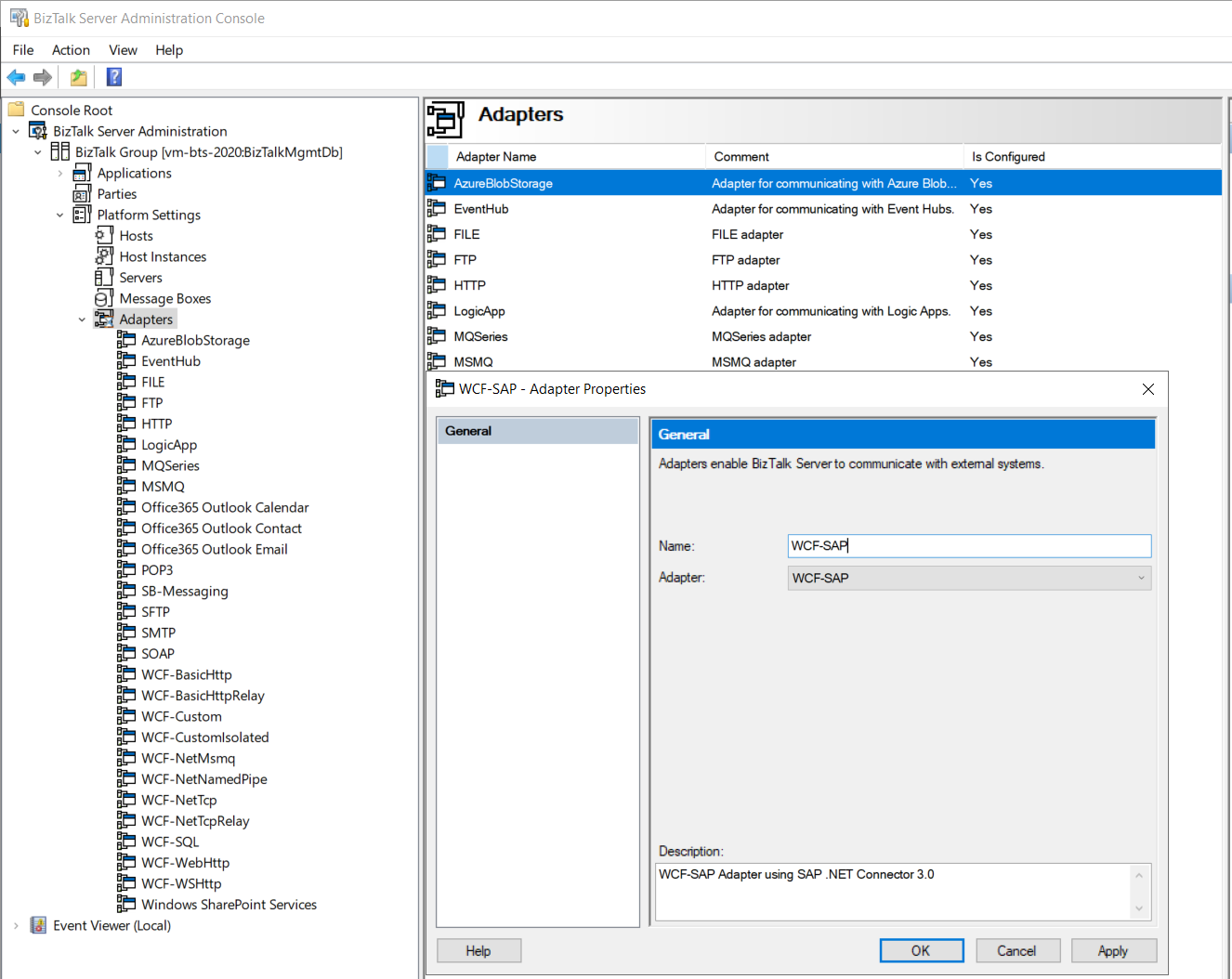Image resolution: width=1232 pixels, height=979 pixels.
Task: Click the Name input field containing WCF-SAP
Action: (969, 545)
